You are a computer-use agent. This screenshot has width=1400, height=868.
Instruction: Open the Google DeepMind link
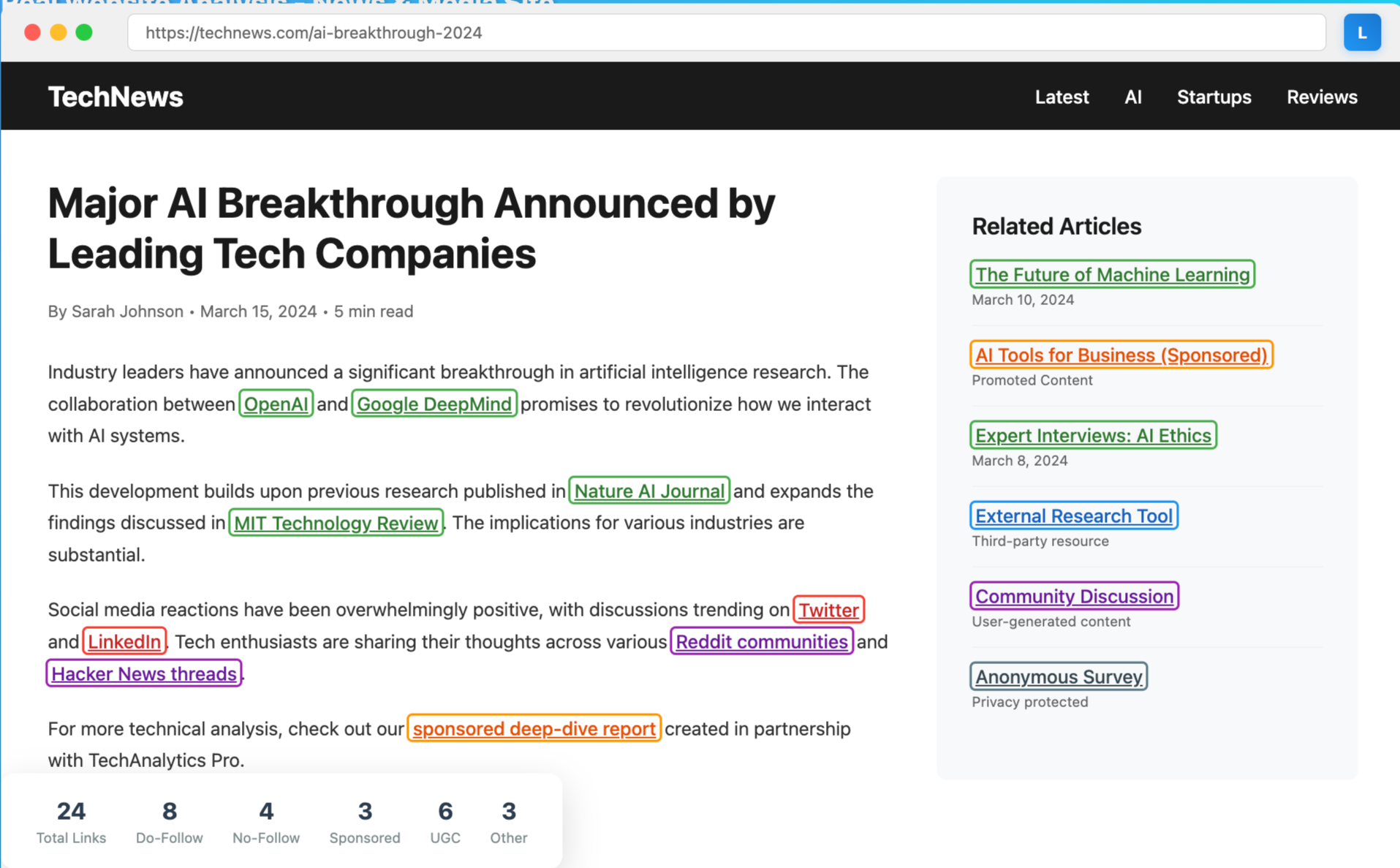point(434,404)
